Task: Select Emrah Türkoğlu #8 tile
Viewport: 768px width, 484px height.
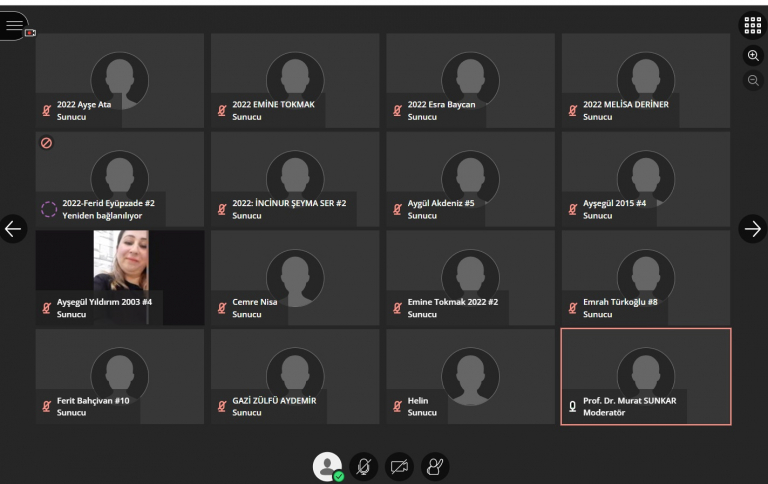Action: tap(646, 278)
